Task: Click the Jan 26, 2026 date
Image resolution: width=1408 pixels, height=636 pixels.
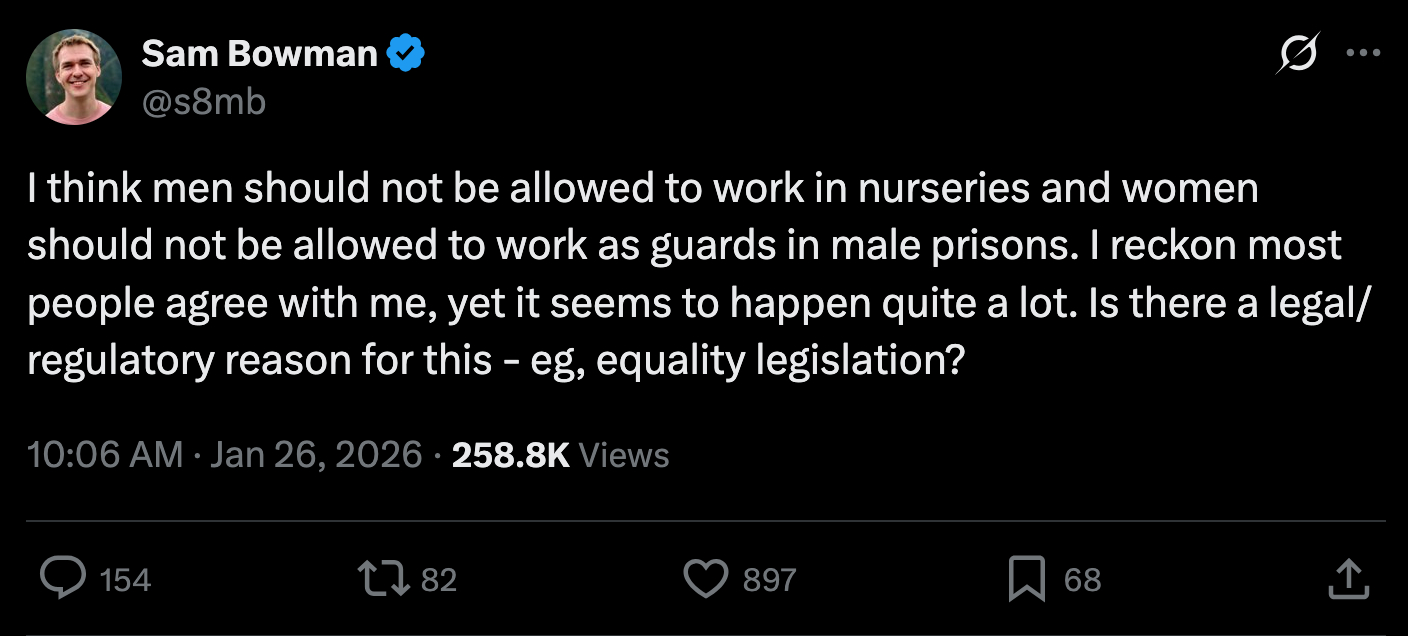Action: click(317, 455)
